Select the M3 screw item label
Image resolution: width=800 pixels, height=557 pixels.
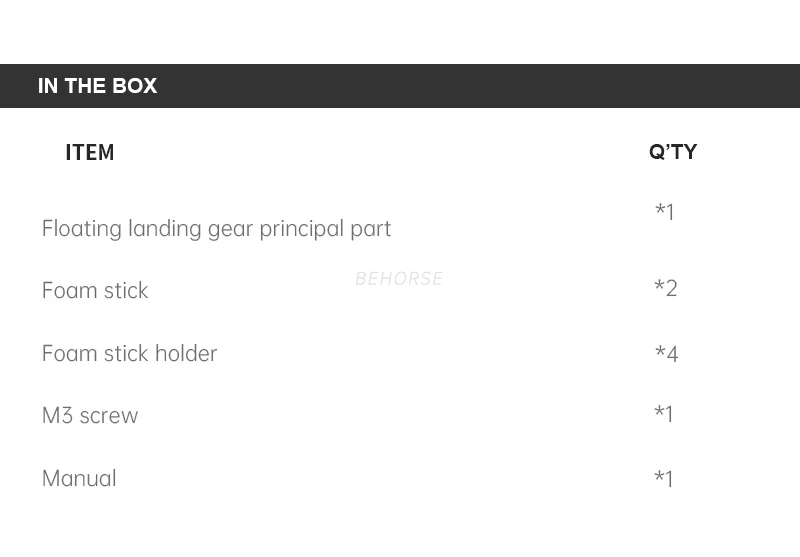pyautogui.click(x=90, y=416)
